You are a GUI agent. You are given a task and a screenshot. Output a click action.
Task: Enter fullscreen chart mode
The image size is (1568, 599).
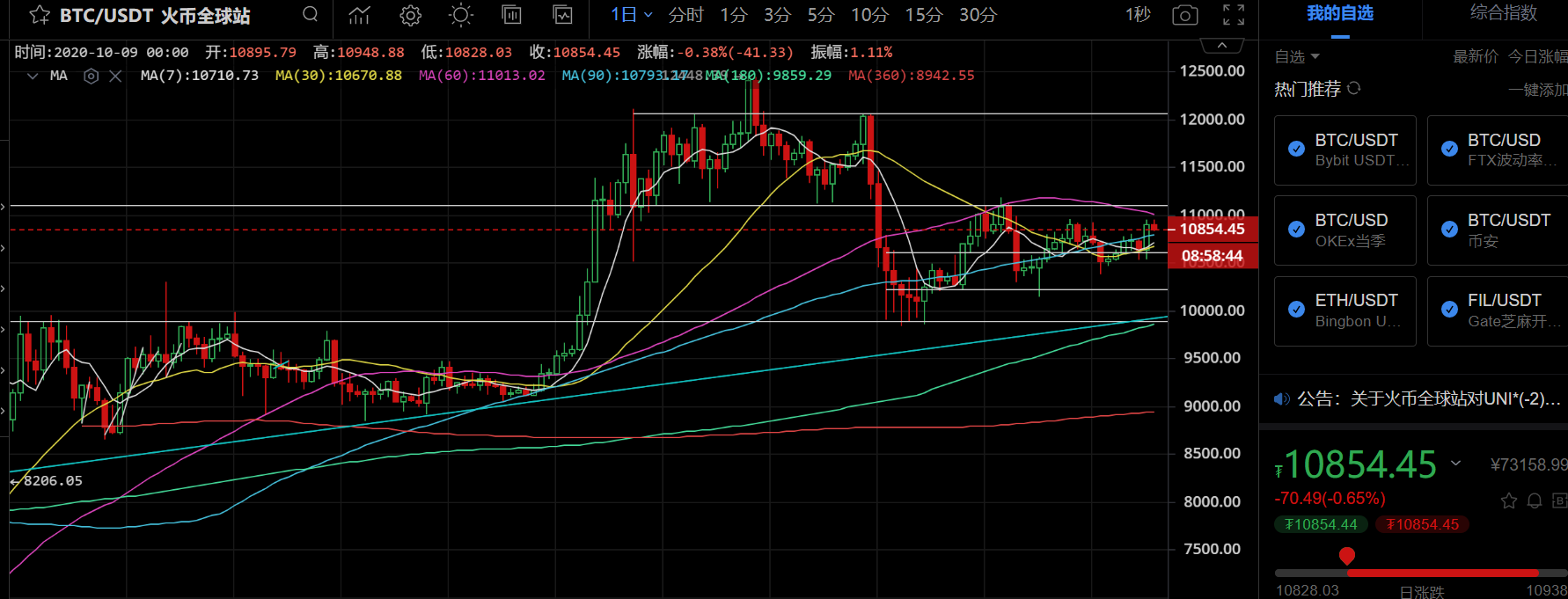1234,15
